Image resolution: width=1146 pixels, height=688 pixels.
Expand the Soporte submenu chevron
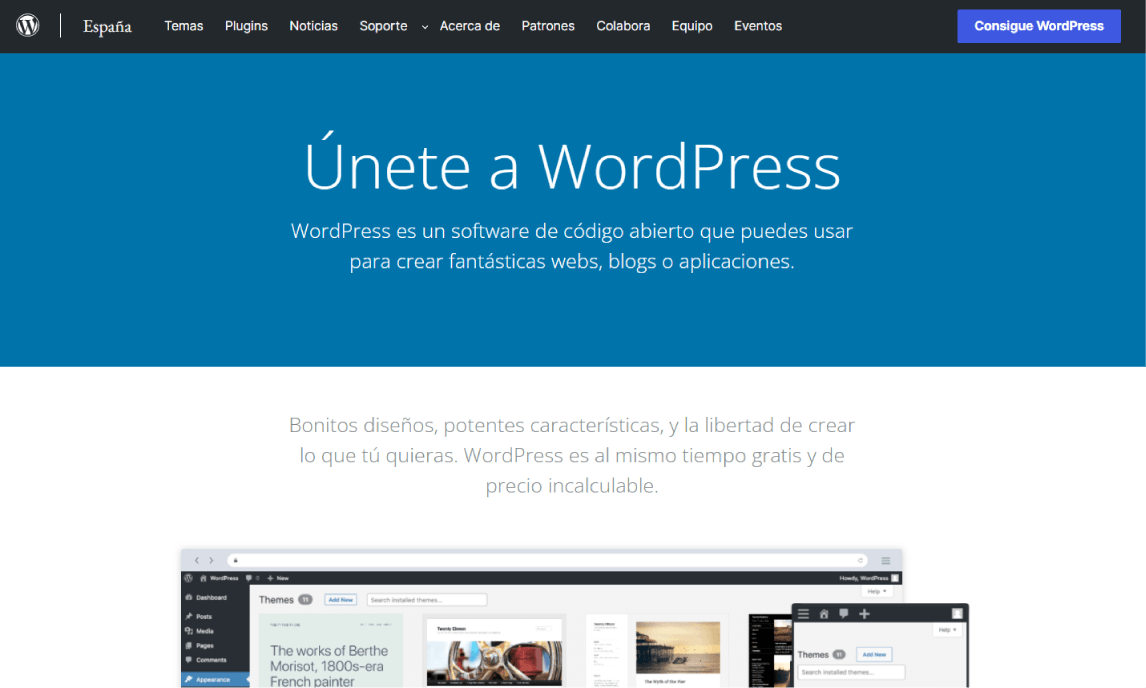(425, 27)
